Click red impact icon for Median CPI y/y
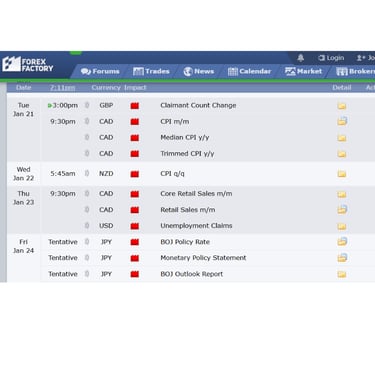375x366 pixels. point(135,138)
